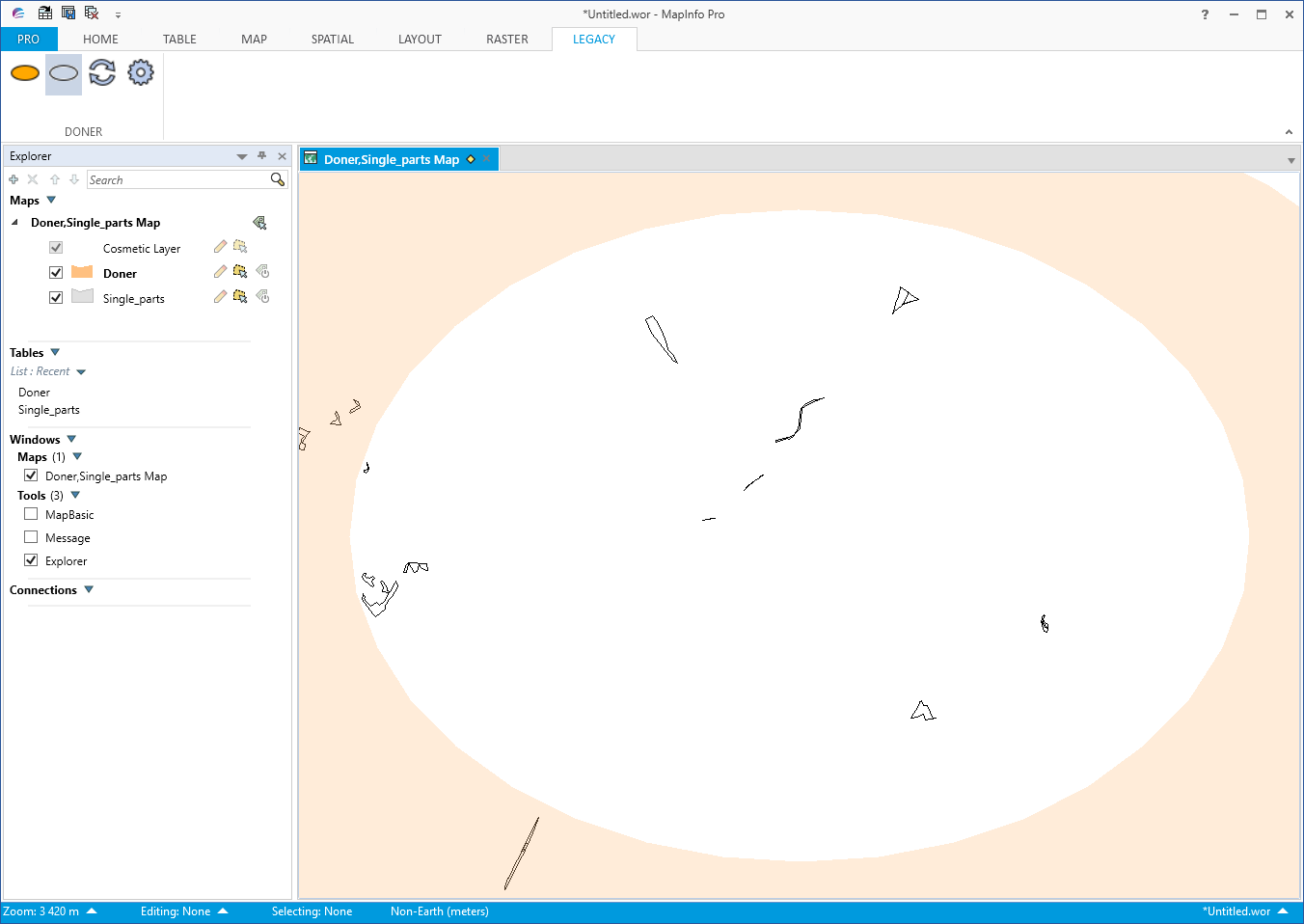Uncheck the Doner layer visibility checkbox
This screenshot has width=1304, height=924.
56,273
